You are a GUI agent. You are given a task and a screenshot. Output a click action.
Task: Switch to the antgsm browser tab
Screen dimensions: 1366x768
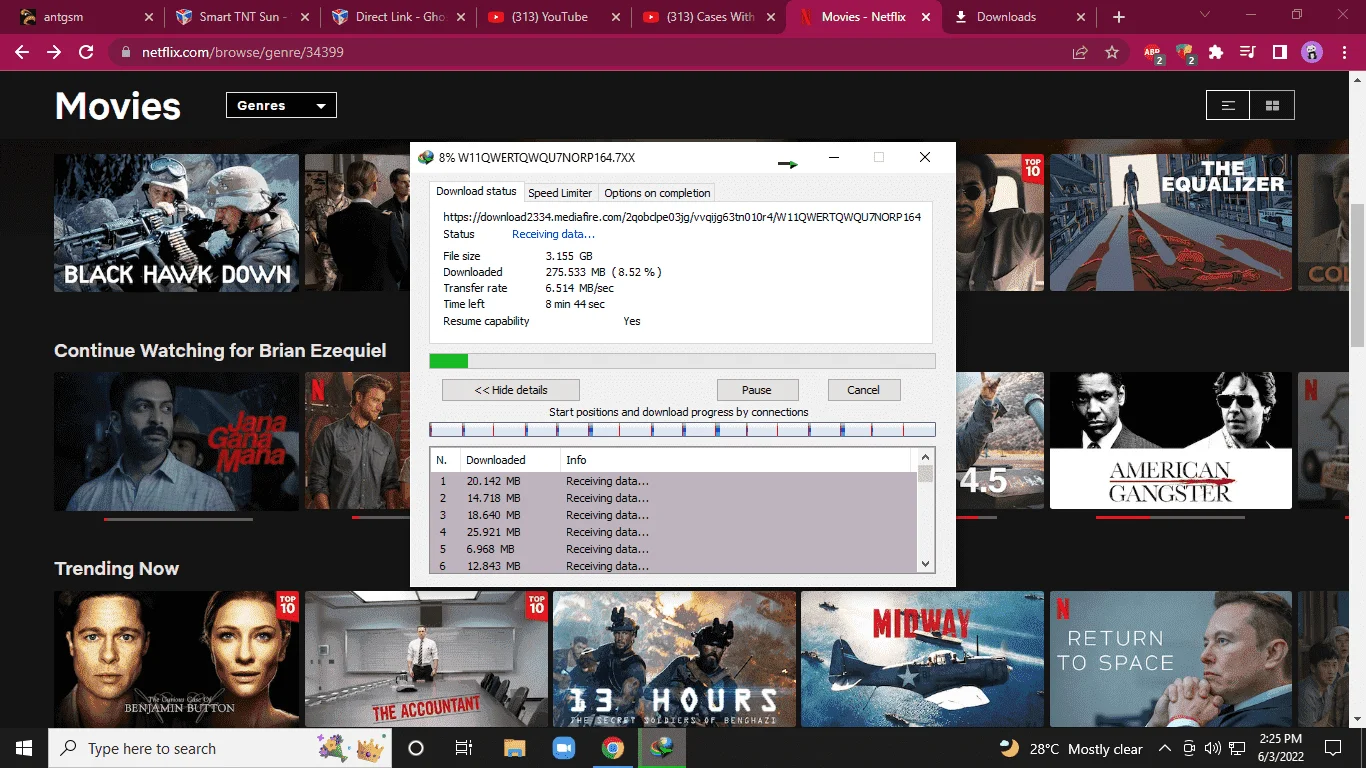point(84,17)
